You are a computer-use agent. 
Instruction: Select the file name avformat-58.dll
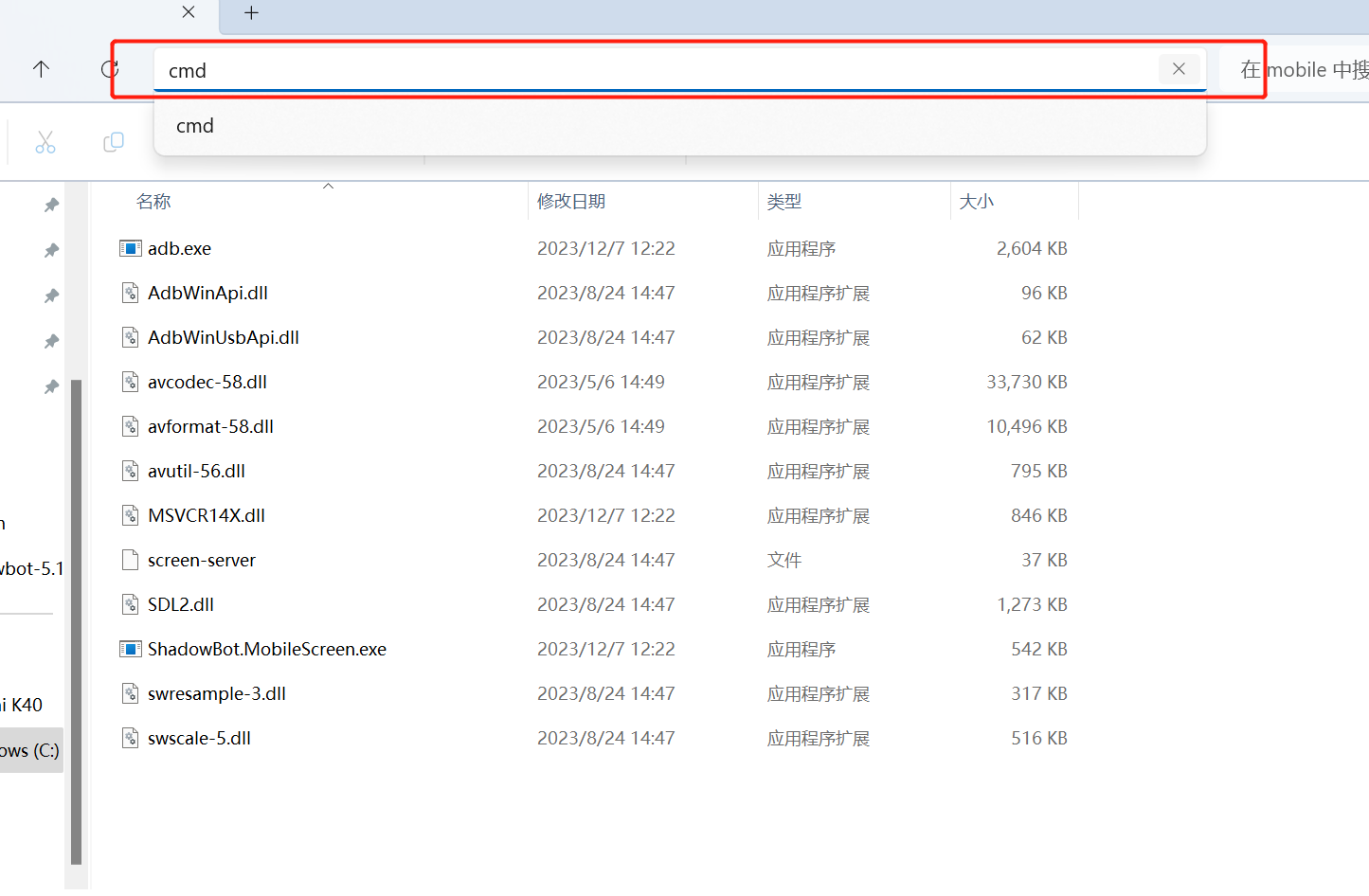click(210, 427)
